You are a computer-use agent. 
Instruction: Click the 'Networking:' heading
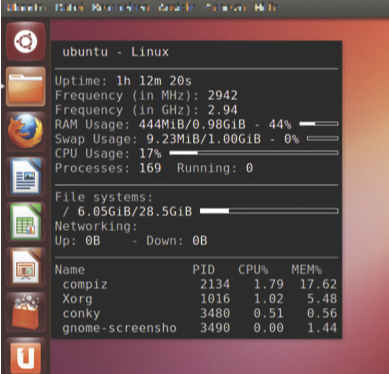(96, 226)
